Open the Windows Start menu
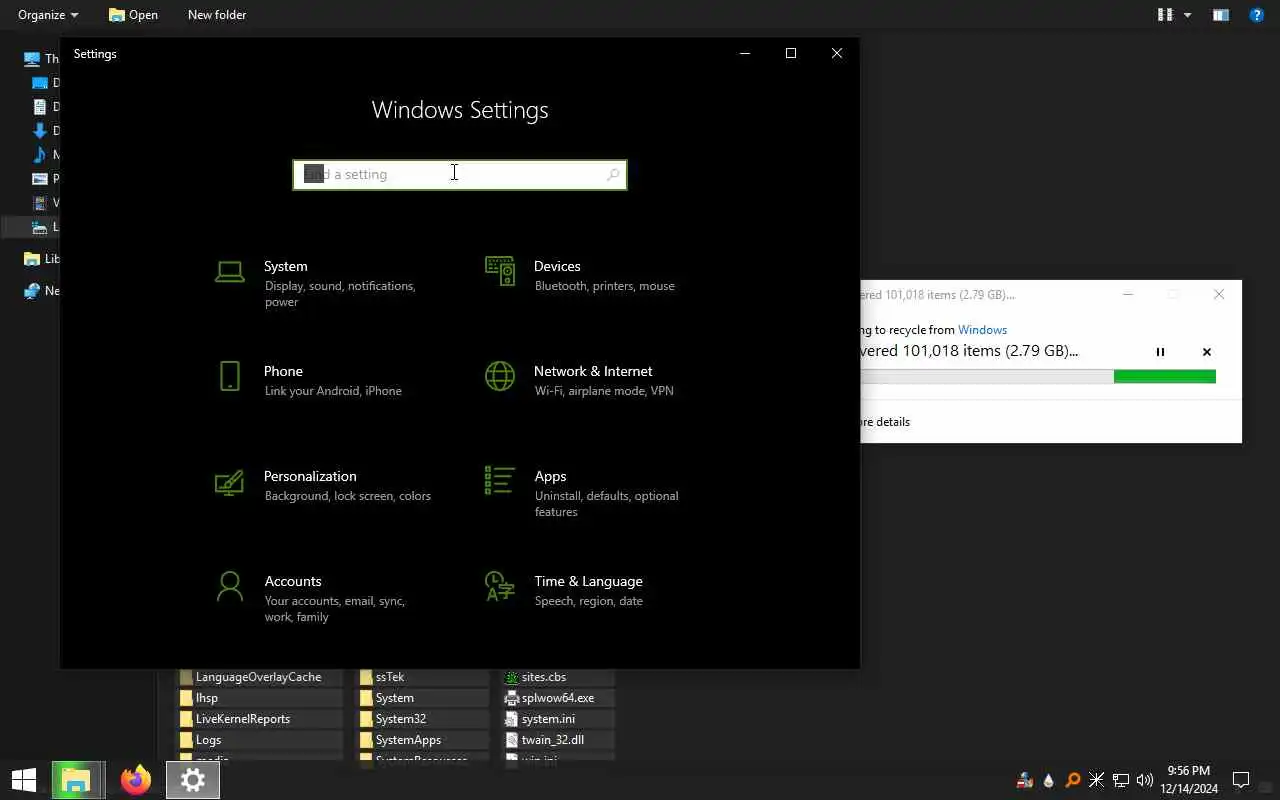The image size is (1280, 800). [x=24, y=780]
